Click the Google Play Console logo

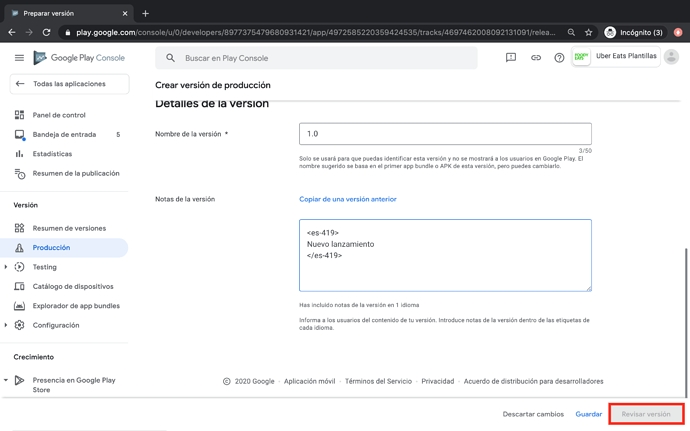tap(79, 58)
